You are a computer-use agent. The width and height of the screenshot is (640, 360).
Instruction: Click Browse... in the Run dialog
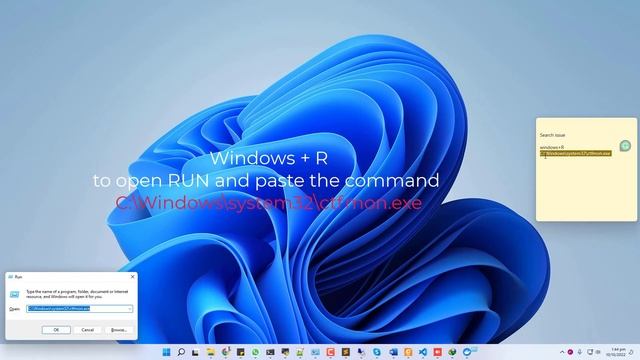click(119, 330)
